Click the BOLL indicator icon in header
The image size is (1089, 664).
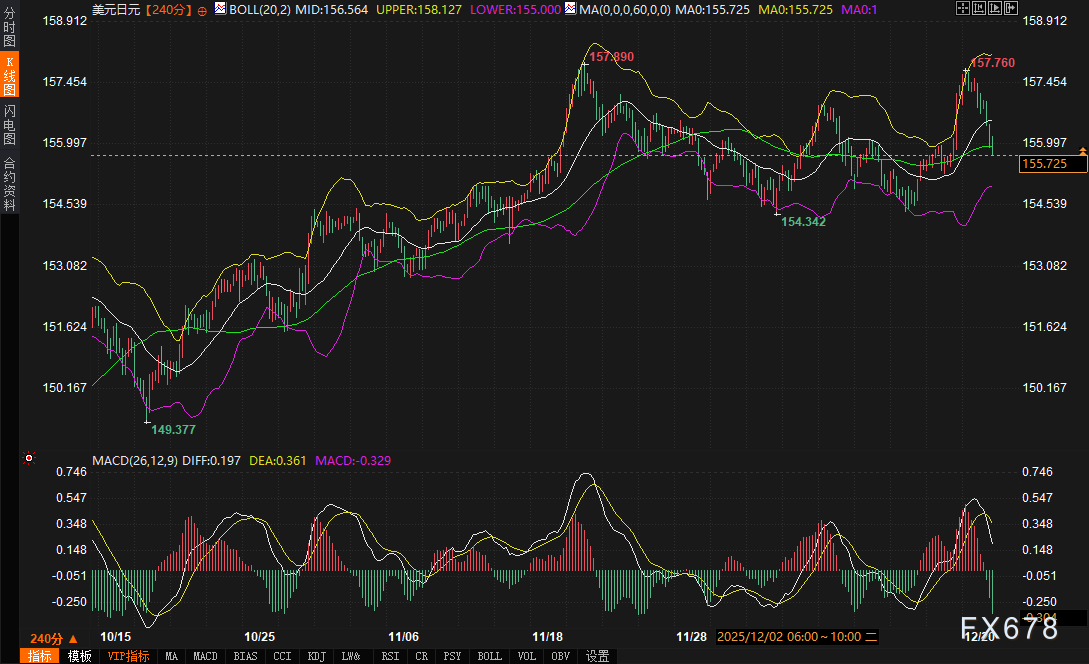click(x=220, y=9)
